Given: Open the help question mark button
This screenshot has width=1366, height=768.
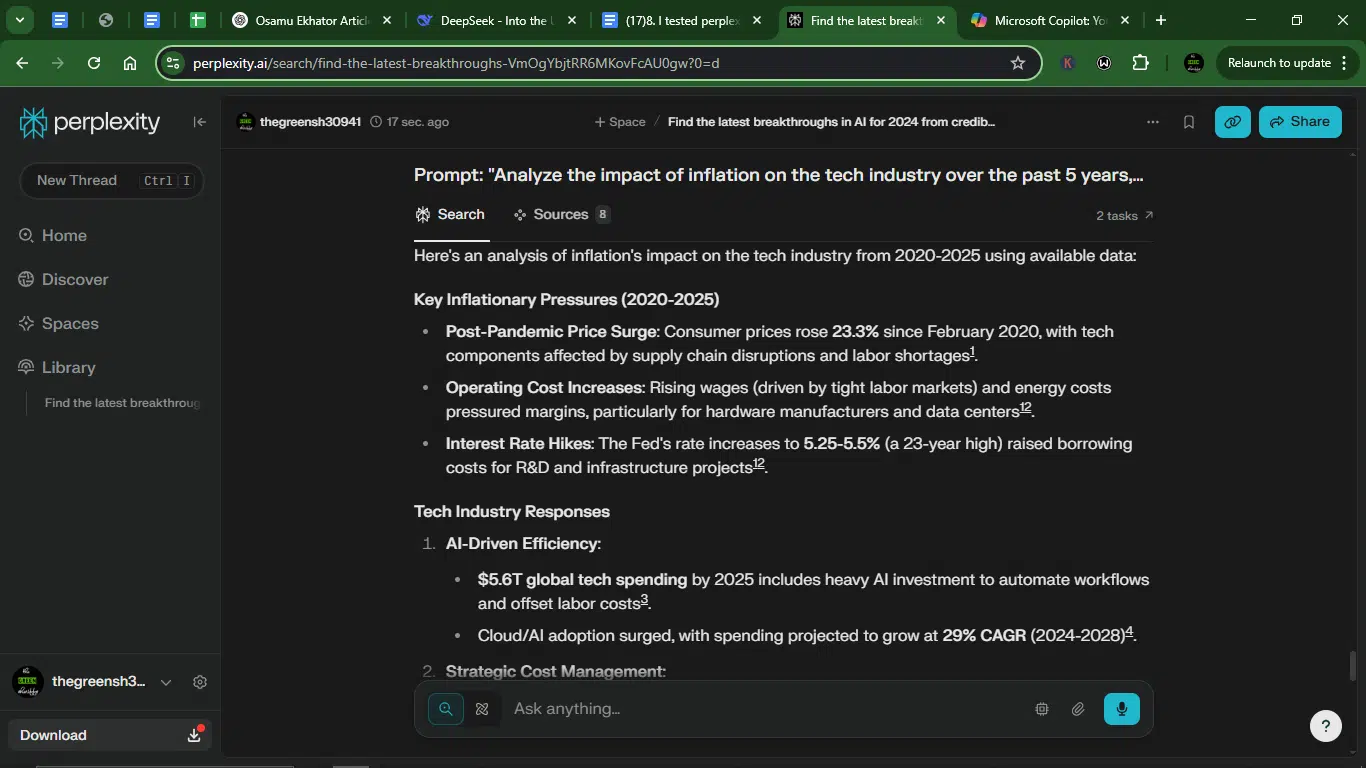Looking at the screenshot, I should 1326,726.
